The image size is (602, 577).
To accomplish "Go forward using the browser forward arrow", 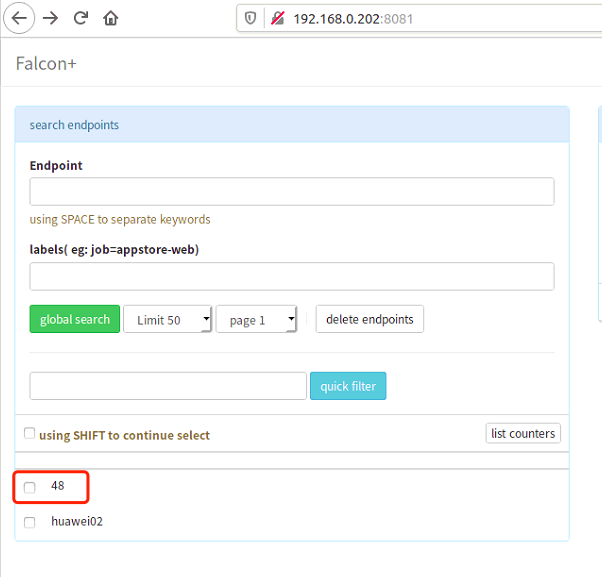I will pos(50,18).
